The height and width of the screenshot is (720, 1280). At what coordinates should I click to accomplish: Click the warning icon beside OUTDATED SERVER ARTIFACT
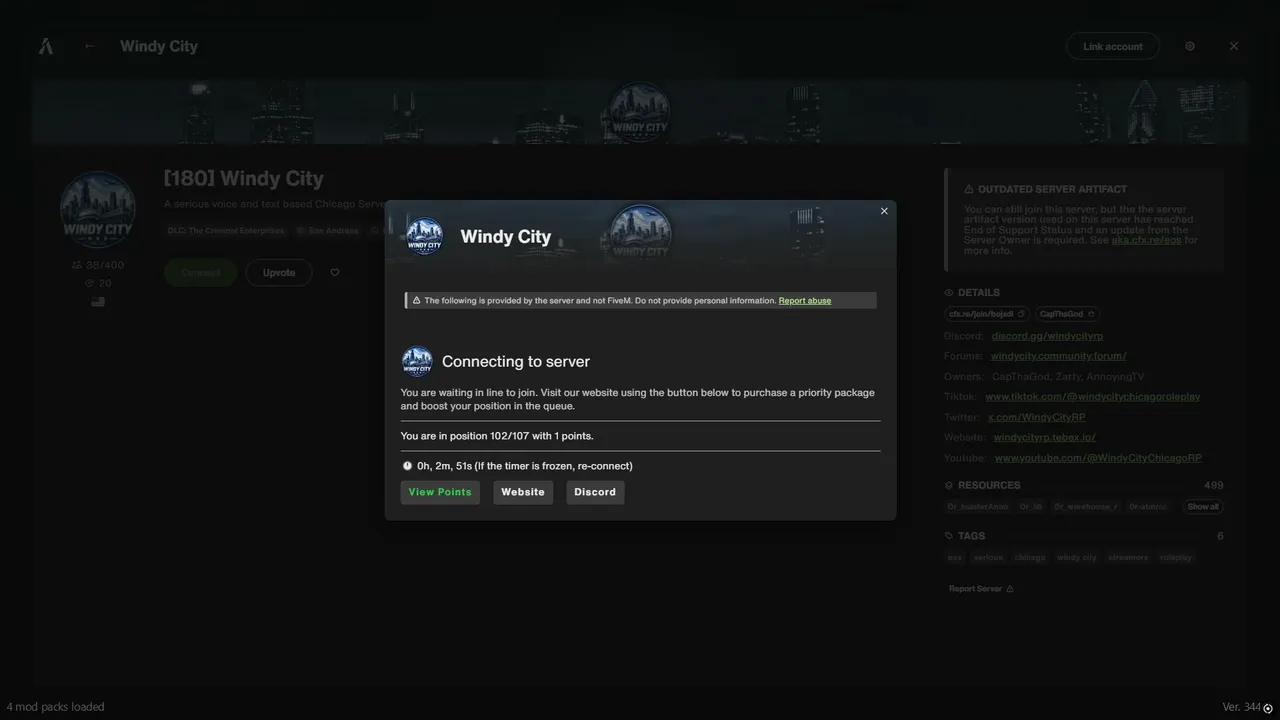pyautogui.click(x=969, y=189)
